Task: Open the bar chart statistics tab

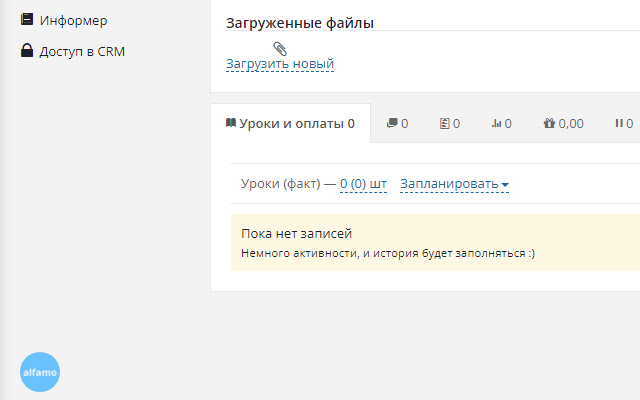Action: pos(501,124)
